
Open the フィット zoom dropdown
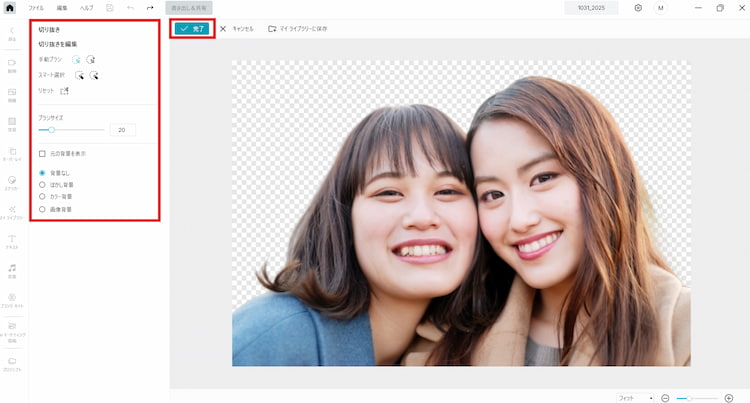(635, 398)
